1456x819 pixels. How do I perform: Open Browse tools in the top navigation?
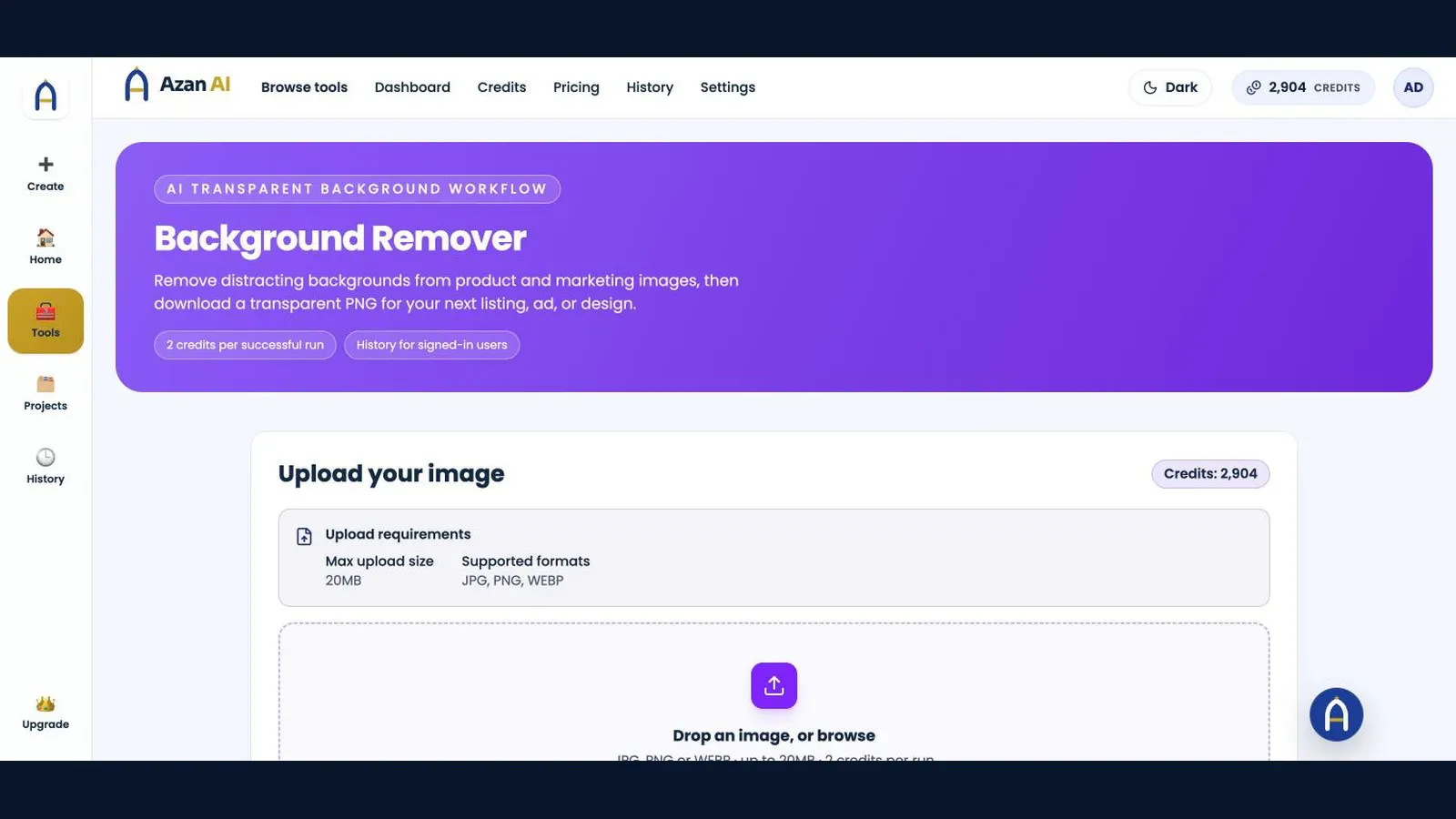click(304, 87)
